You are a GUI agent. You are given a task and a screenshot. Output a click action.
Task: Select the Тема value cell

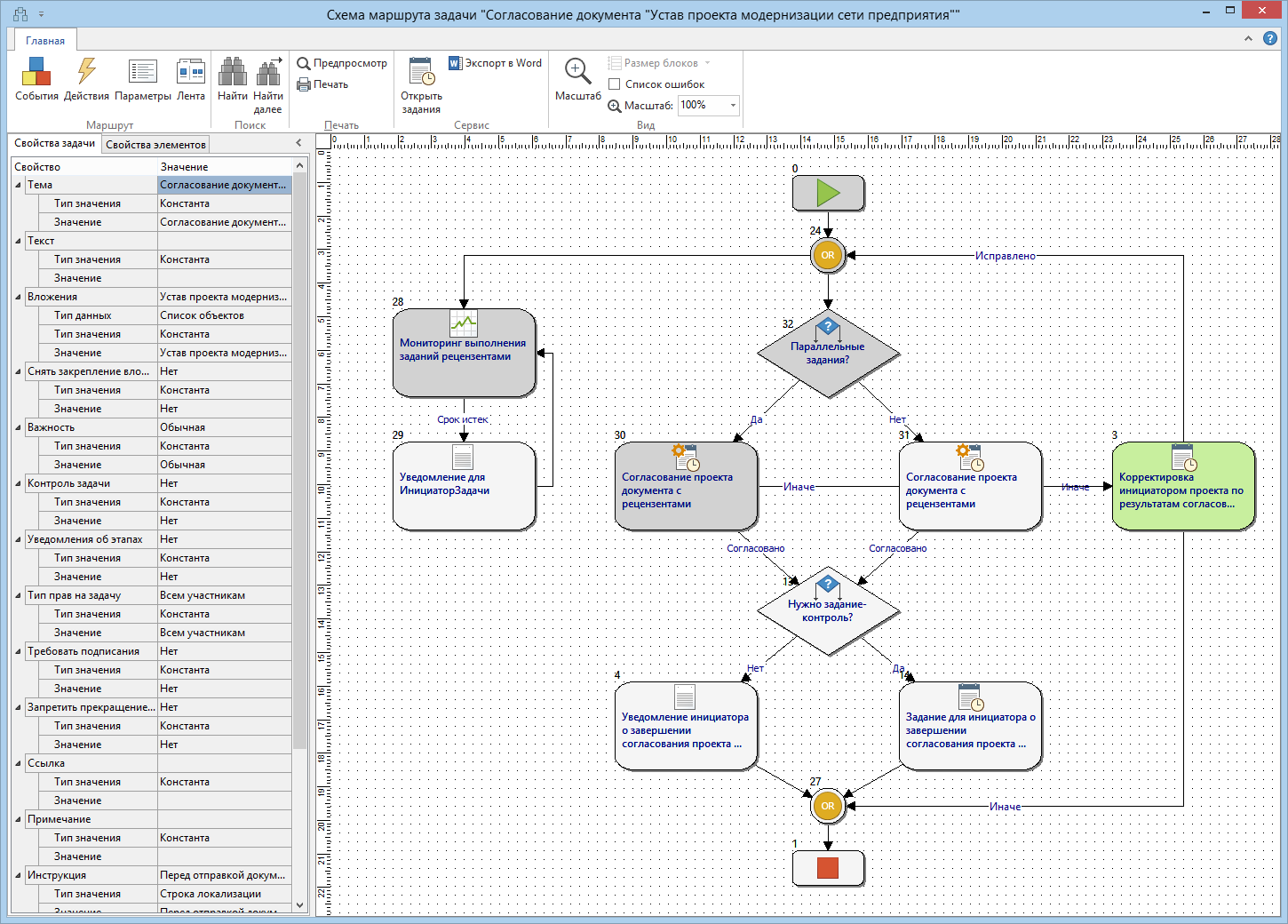[x=225, y=185]
